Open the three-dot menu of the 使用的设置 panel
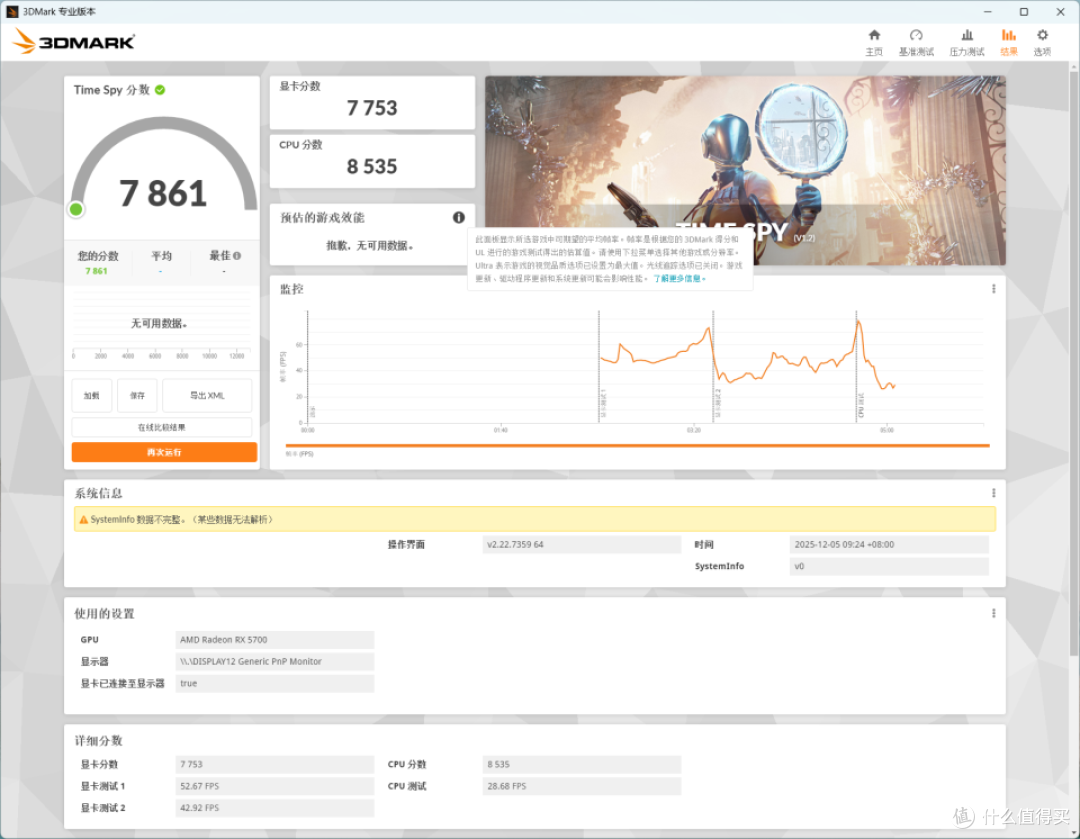The height and width of the screenshot is (839, 1080). 993,613
